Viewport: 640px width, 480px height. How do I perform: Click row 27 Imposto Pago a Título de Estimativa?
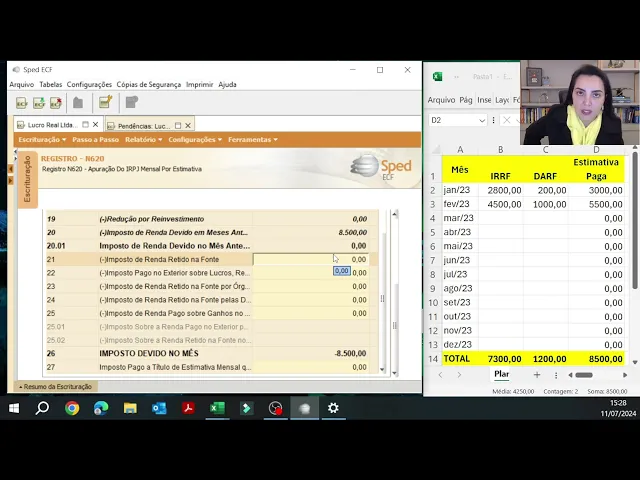point(211,367)
